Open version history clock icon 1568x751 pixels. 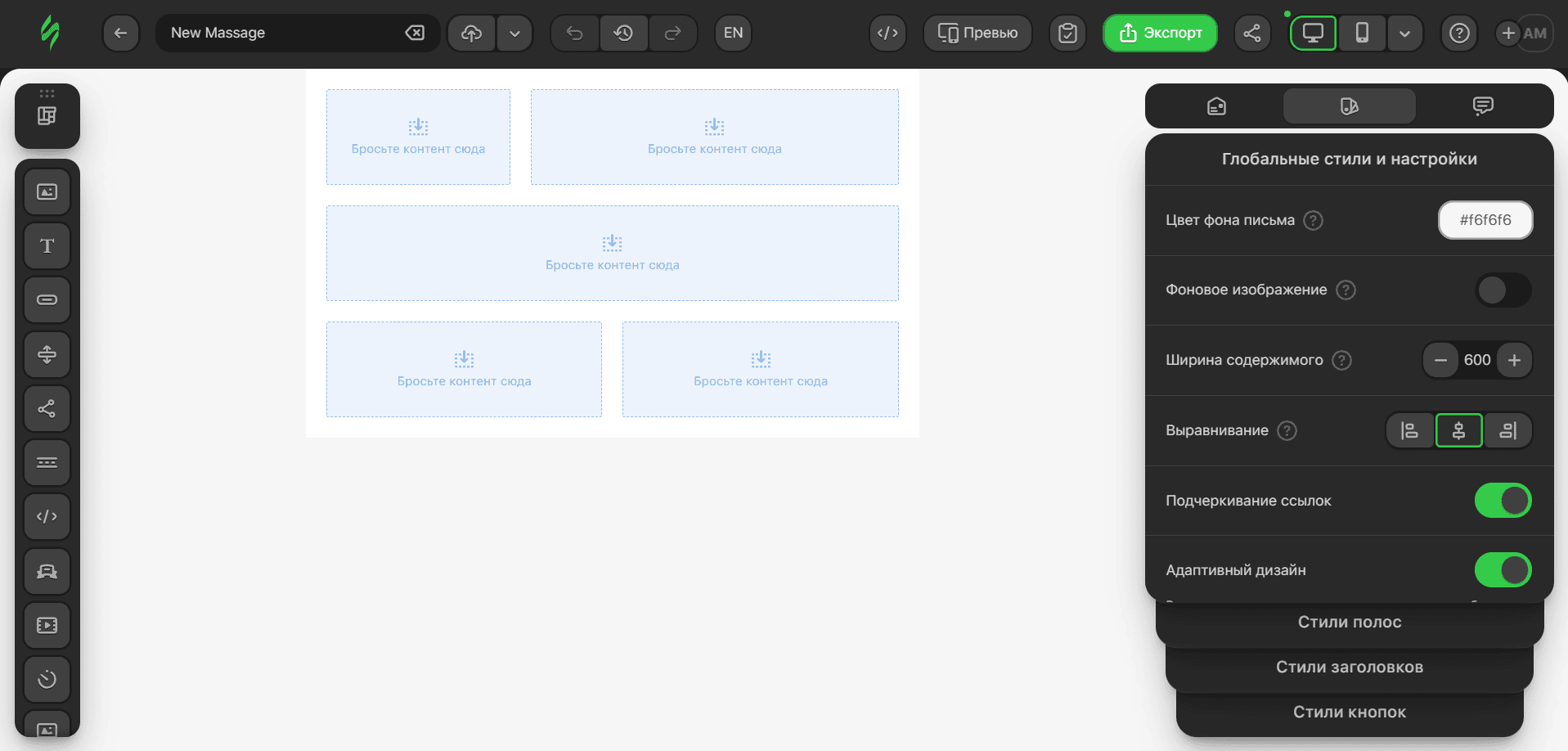(x=623, y=34)
